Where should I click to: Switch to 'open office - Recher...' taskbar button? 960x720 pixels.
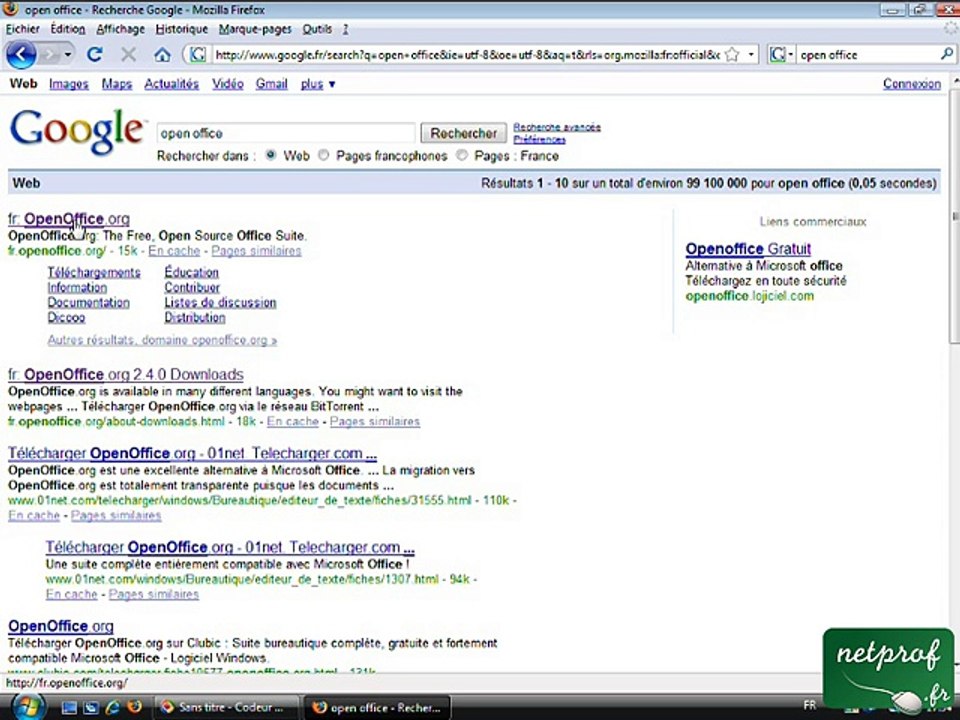[x=377, y=708]
